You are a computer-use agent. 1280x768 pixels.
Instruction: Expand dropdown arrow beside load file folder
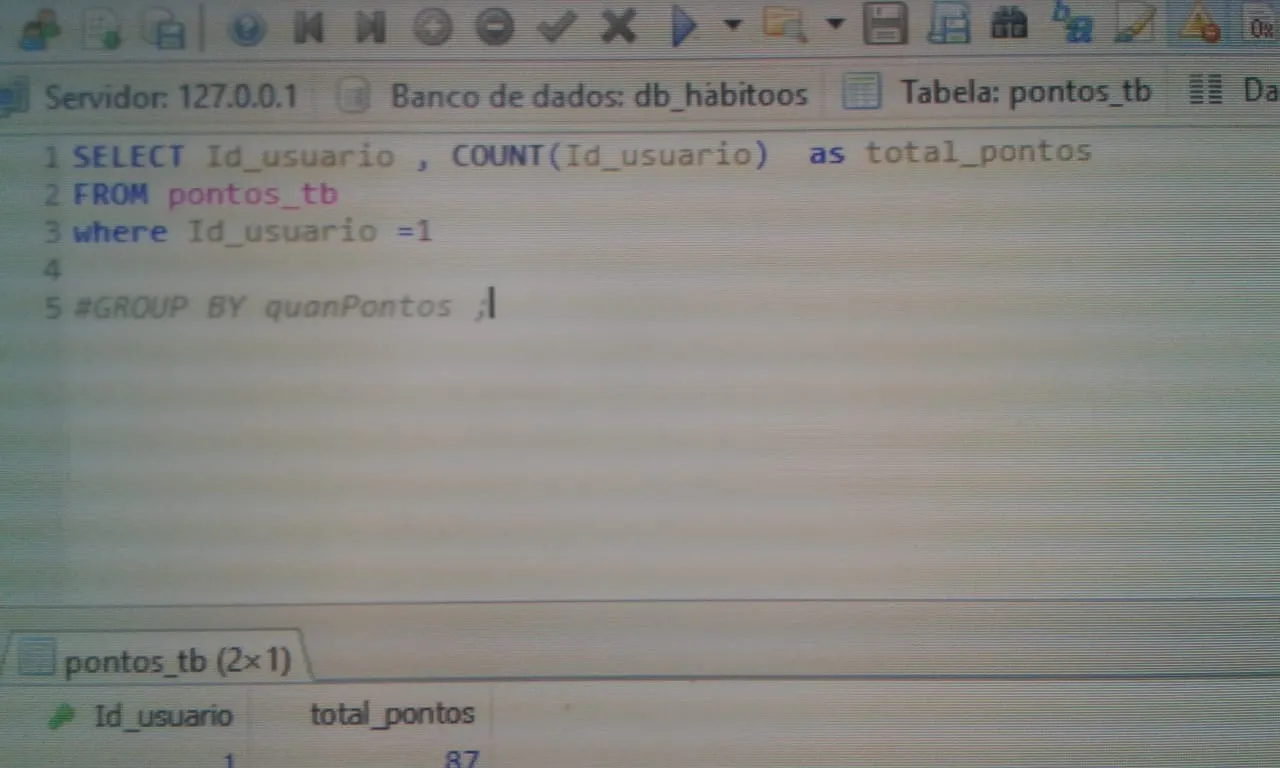pyautogui.click(x=835, y=24)
